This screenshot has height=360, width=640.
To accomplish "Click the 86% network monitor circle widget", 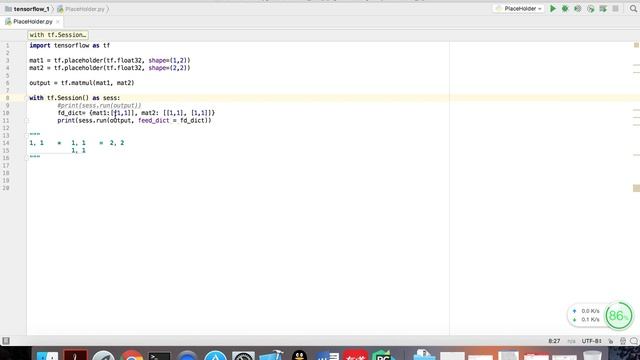I will click(618, 316).
